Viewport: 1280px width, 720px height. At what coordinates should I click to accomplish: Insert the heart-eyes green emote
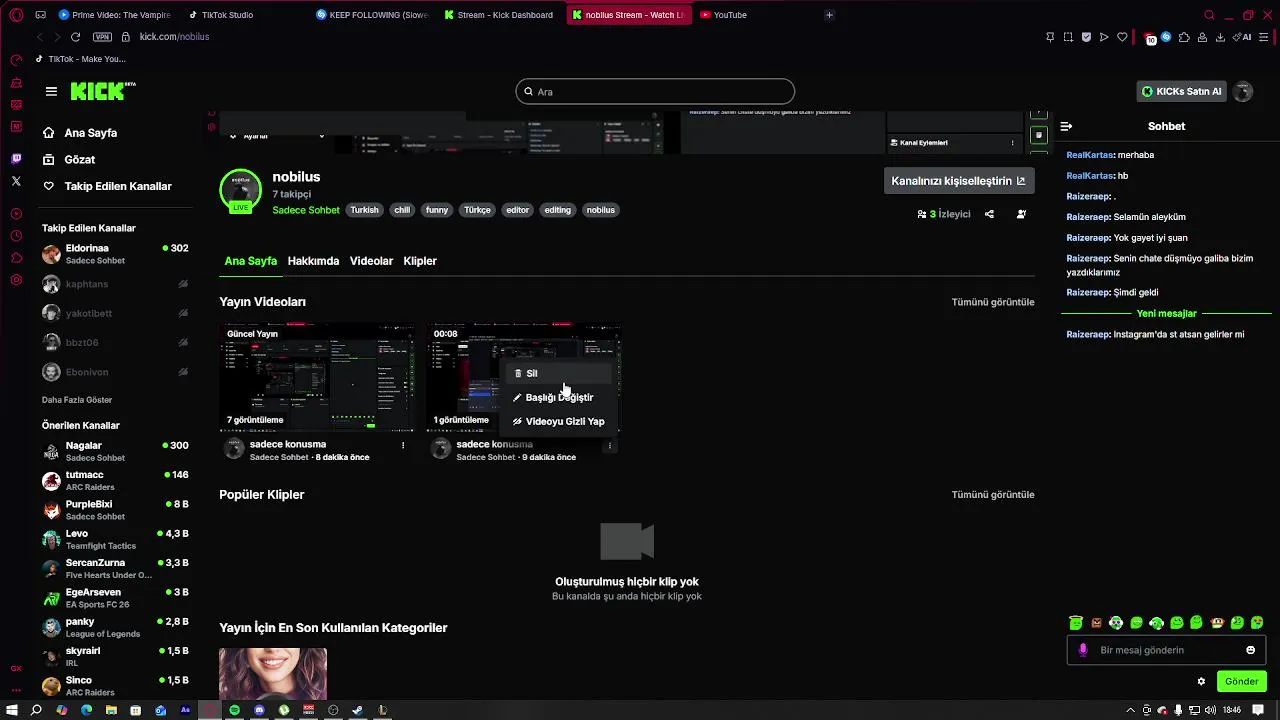(1257, 622)
